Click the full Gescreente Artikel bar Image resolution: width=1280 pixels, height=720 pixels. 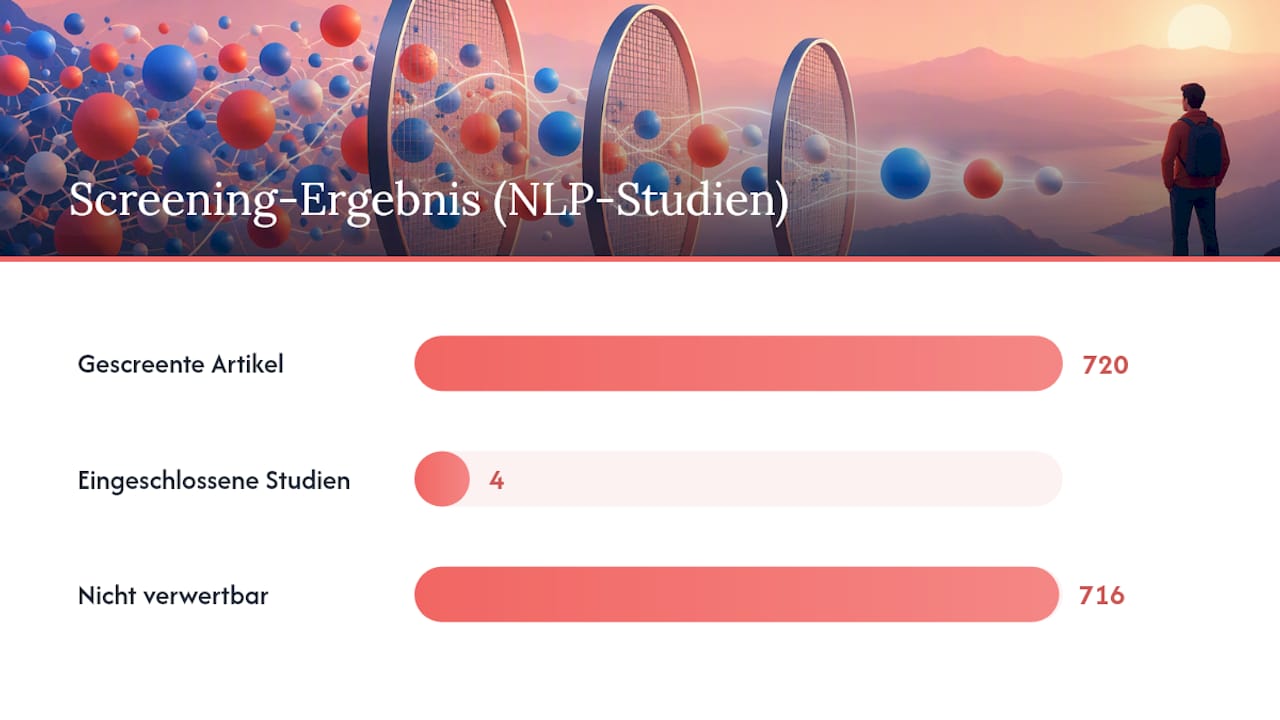click(x=738, y=363)
